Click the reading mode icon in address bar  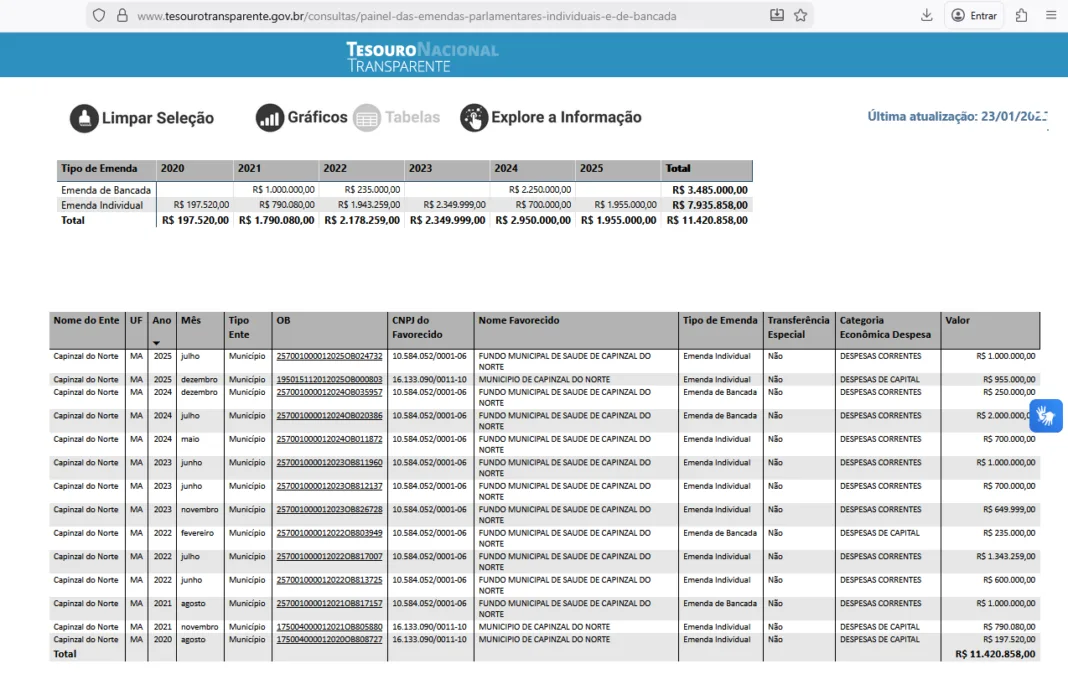click(x=777, y=15)
